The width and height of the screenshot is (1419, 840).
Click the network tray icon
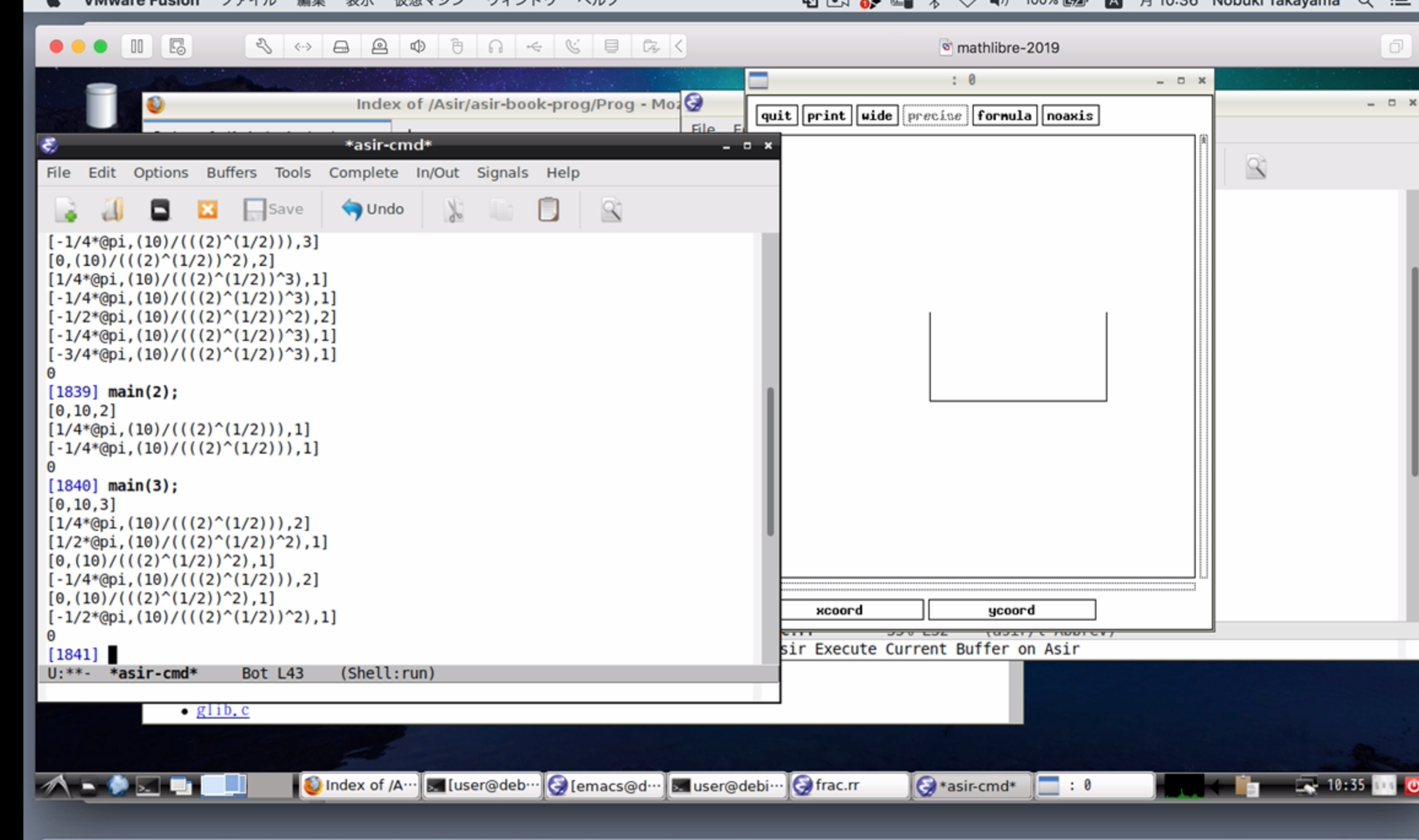(x=1306, y=785)
